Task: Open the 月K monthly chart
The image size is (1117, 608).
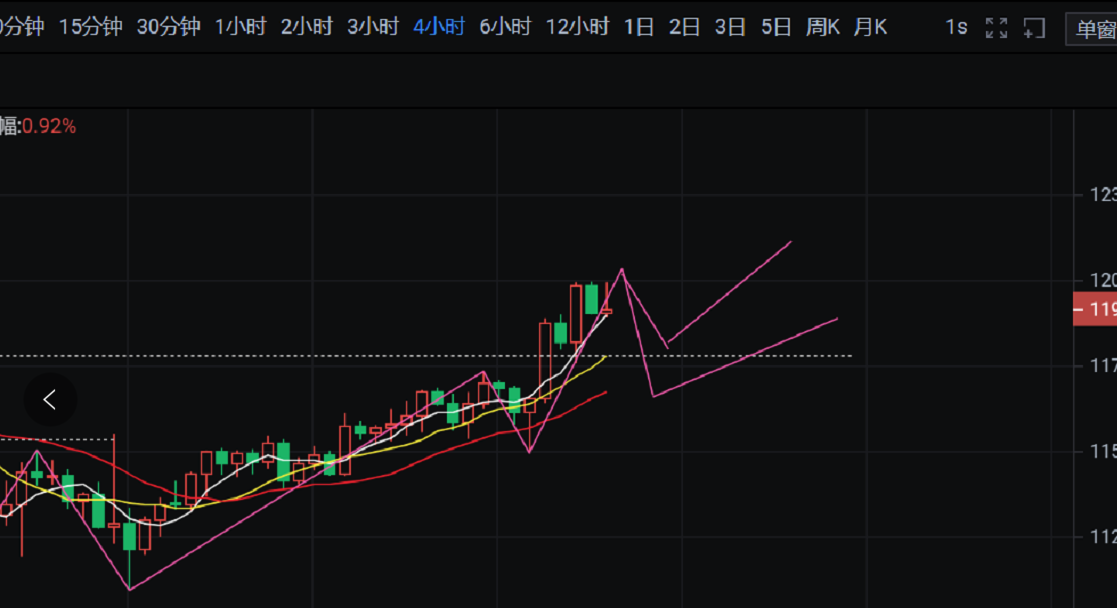Action: [x=871, y=27]
